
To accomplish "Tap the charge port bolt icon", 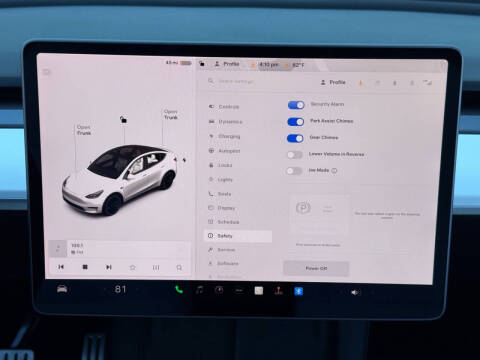I will coord(184,160).
